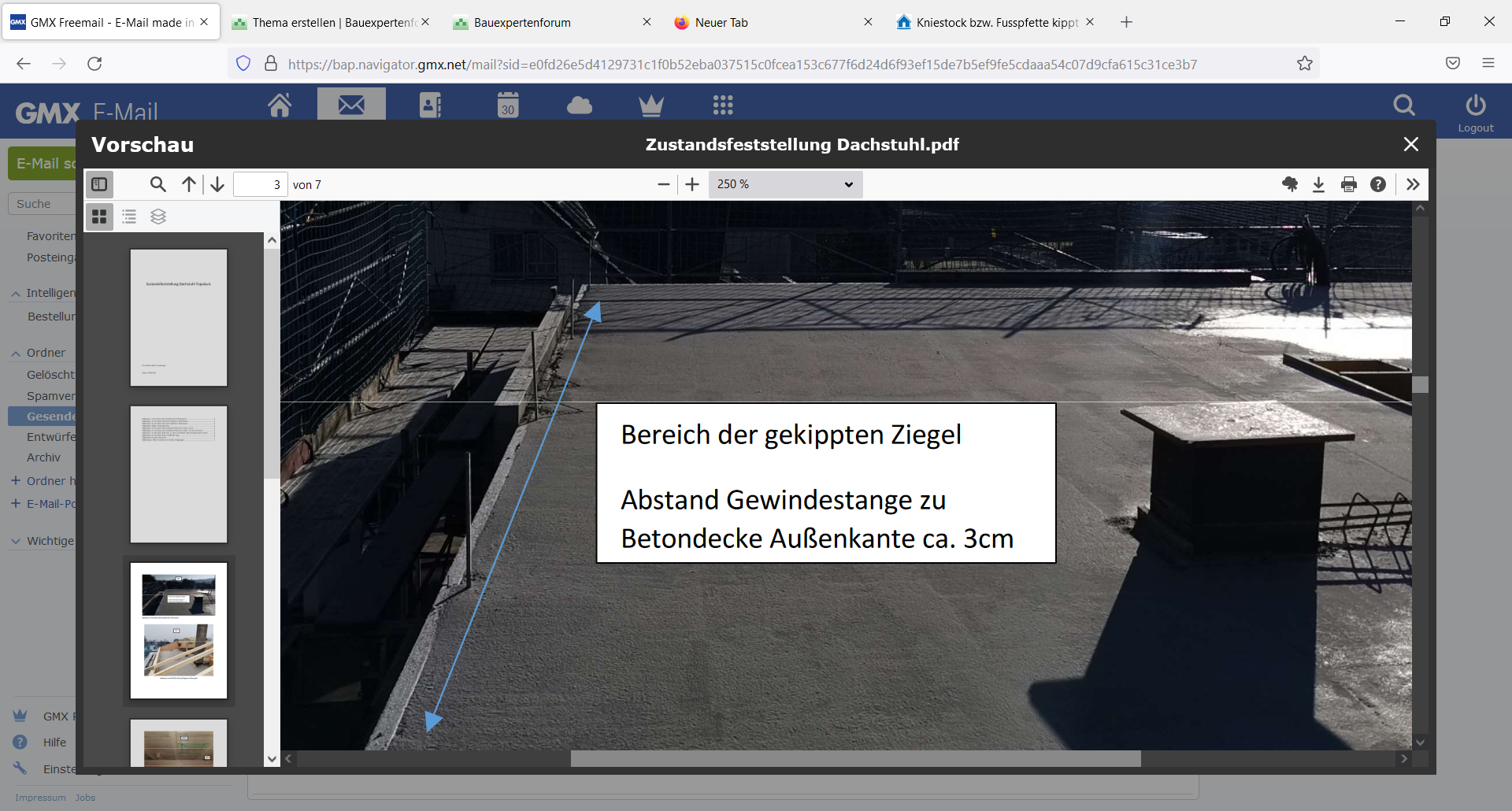Click the page number field
Viewport: 1512px width, 811px height.
point(261,184)
